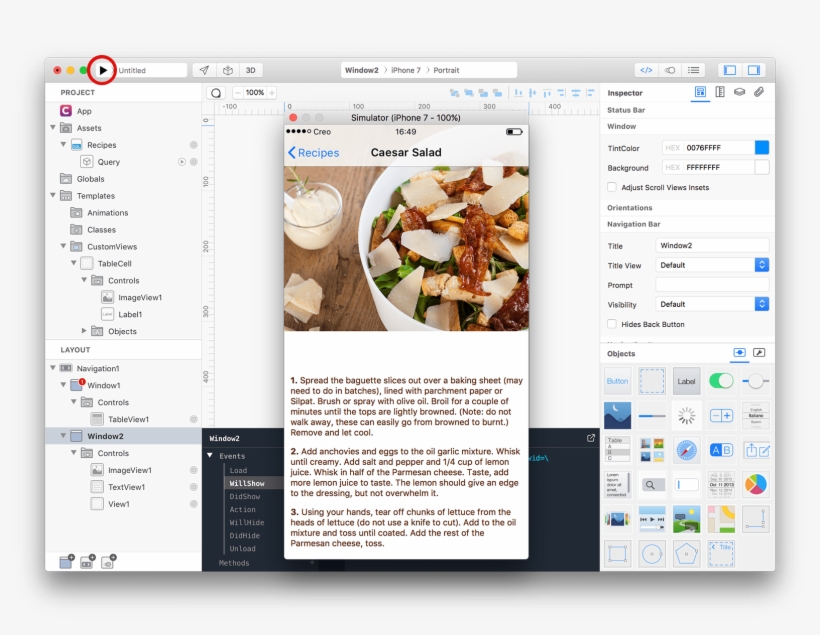Click the Title text field containing Window2
The width and height of the screenshot is (820, 635).
click(x=711, y=245)
